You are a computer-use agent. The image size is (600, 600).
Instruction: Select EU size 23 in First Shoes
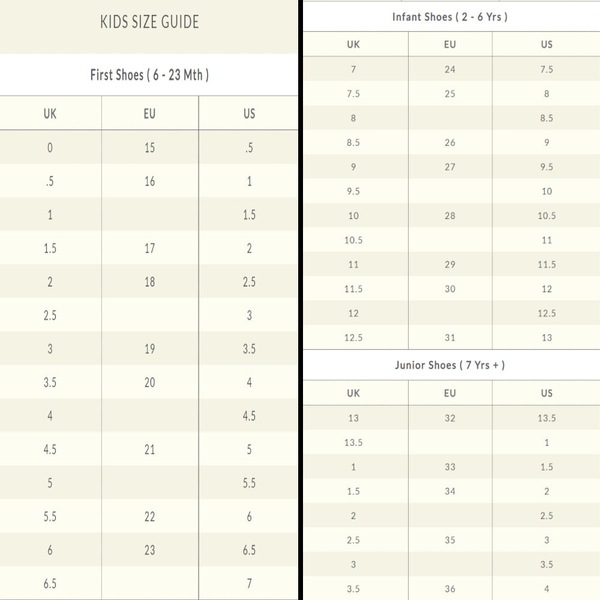[x=150, y=550]
